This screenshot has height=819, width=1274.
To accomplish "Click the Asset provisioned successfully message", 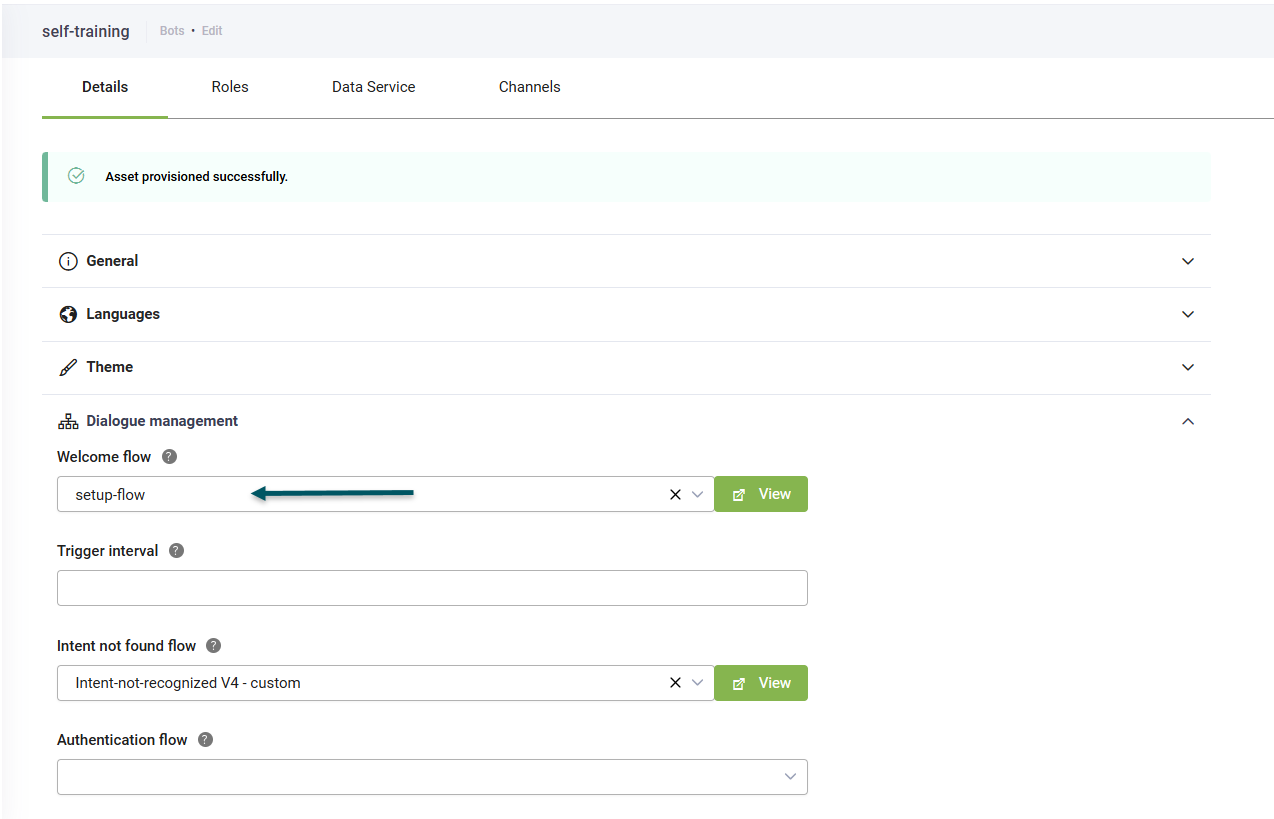I will [x=197, y=177].
